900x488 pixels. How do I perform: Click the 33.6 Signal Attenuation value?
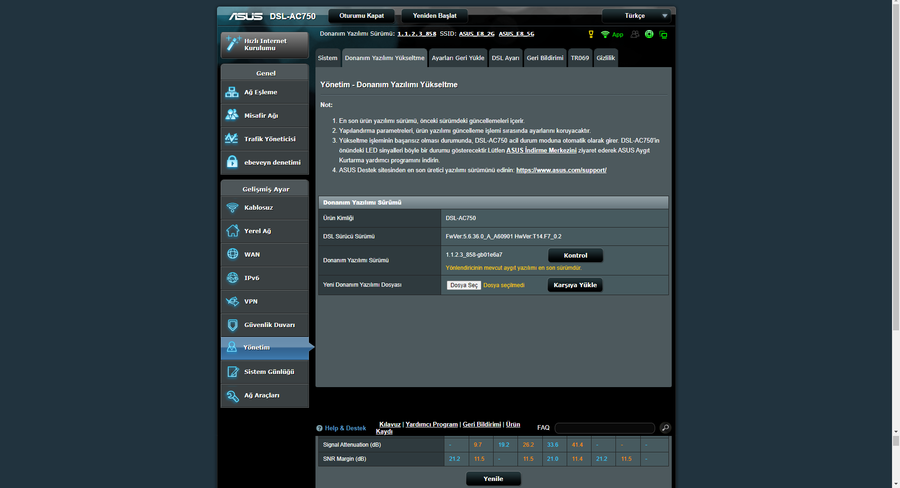click(x=552, y=445)
